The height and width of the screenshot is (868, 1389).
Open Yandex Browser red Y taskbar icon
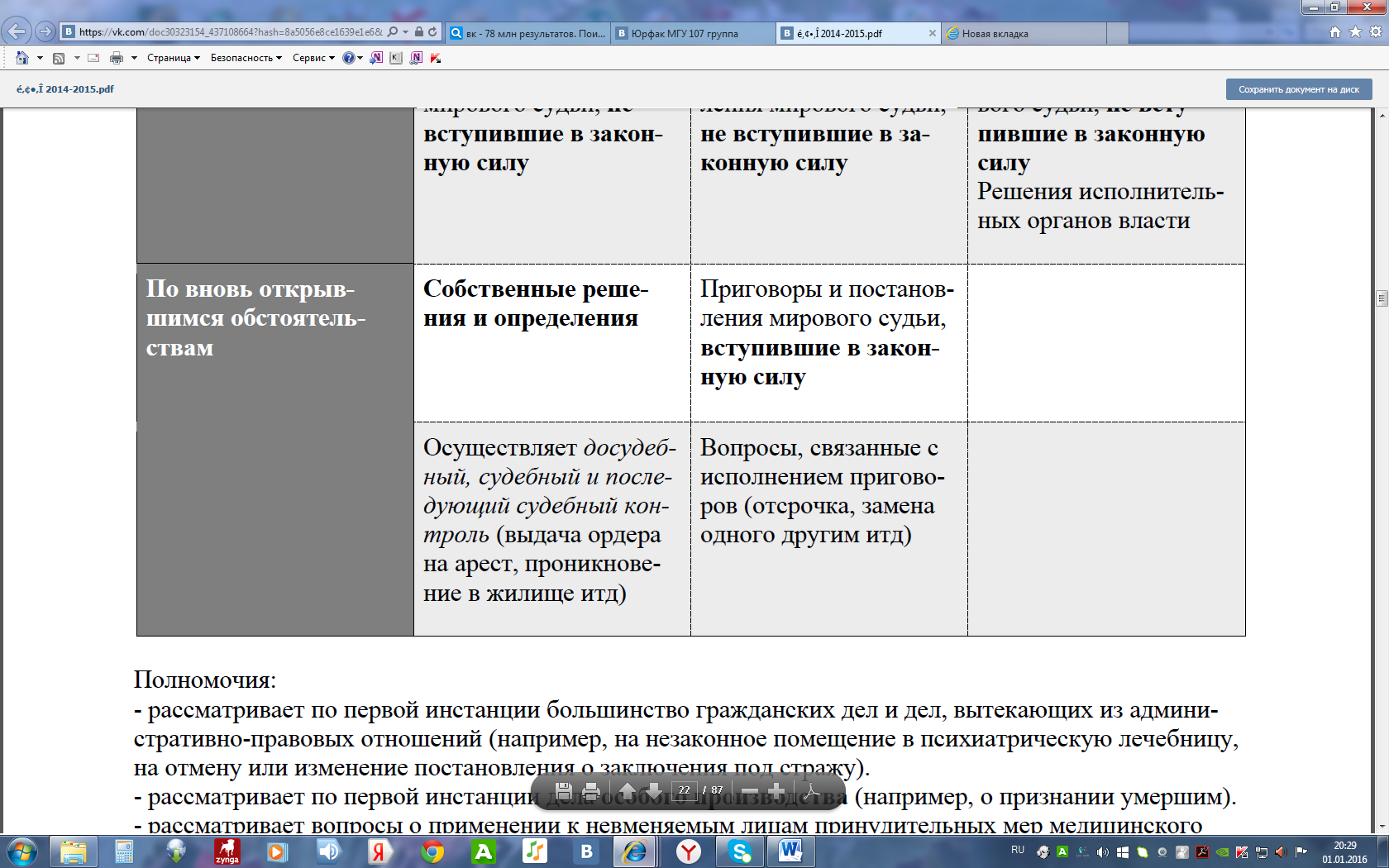[688, 851]
